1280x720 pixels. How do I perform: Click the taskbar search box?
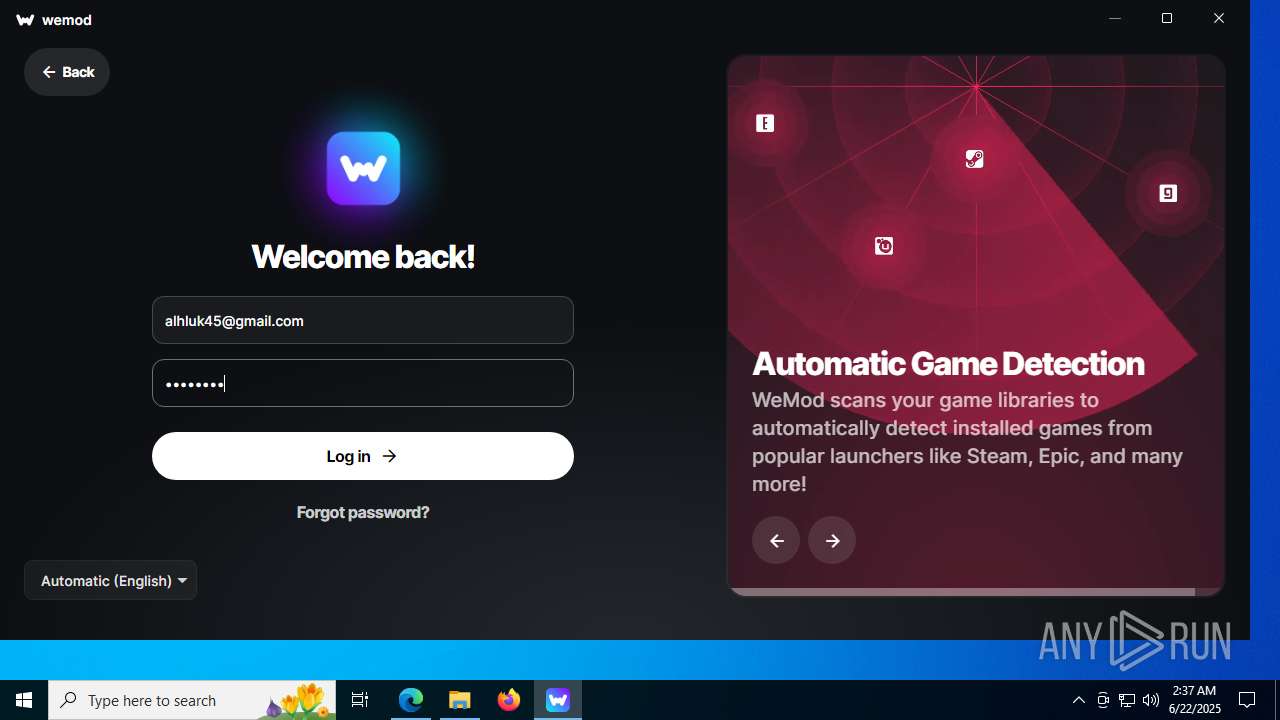[192, 700]
